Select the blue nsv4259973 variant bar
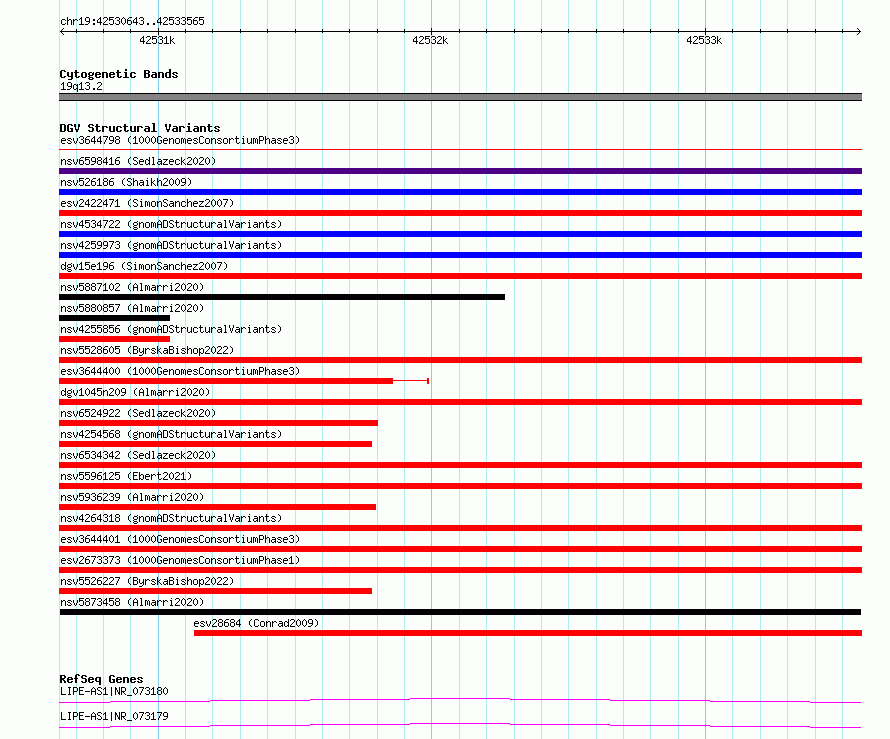This screenshot has height=739, width=890. 460,255
